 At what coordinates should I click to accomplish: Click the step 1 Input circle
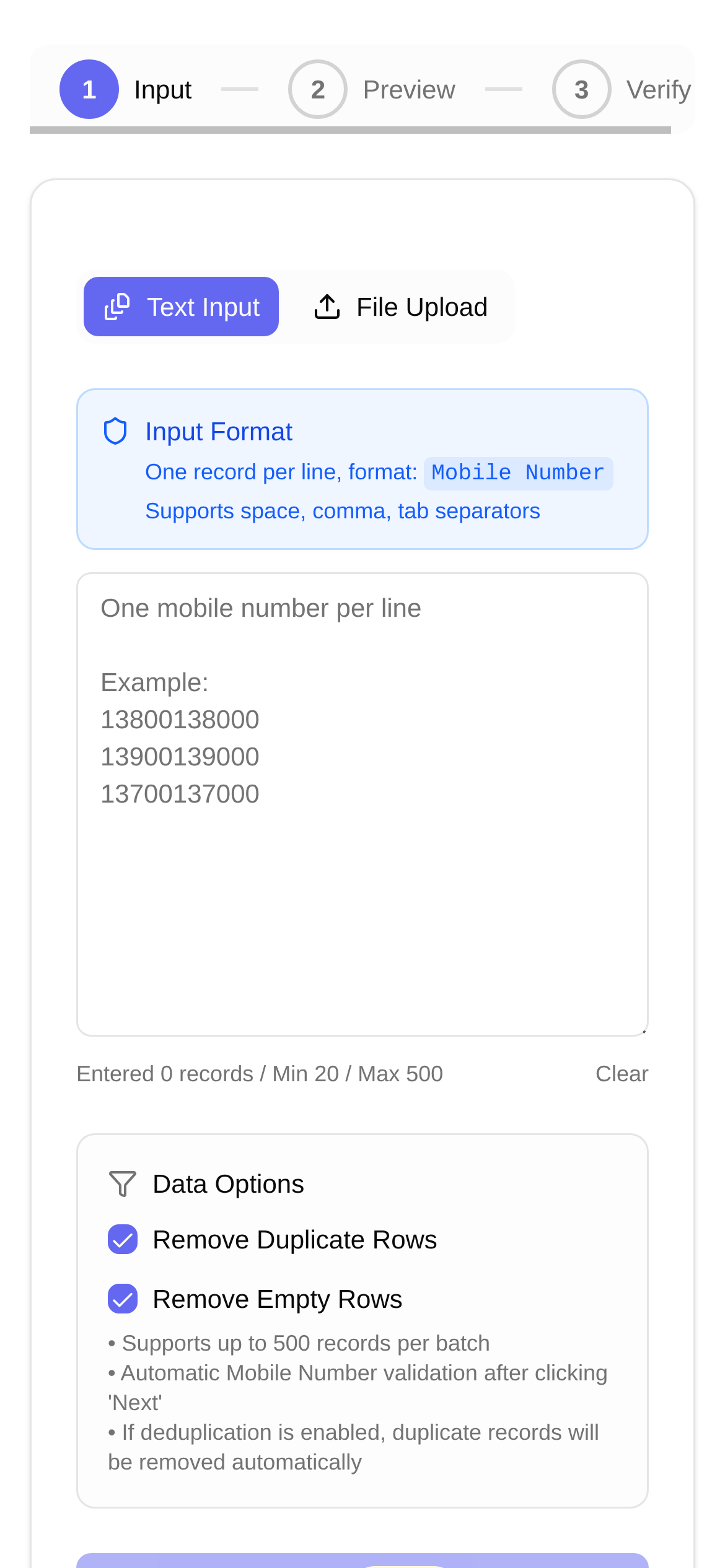click(89, 89)
